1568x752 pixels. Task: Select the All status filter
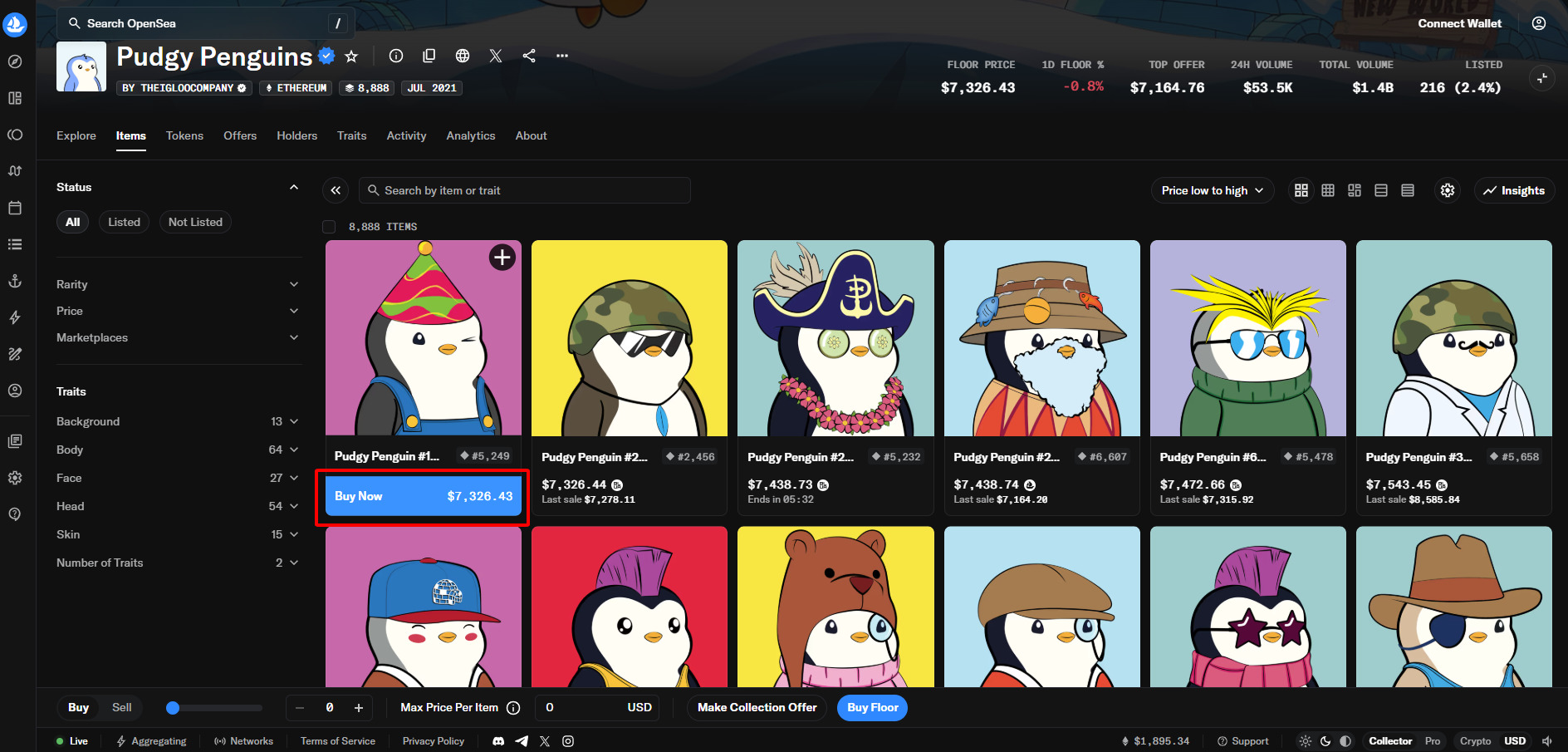[73, 222]
